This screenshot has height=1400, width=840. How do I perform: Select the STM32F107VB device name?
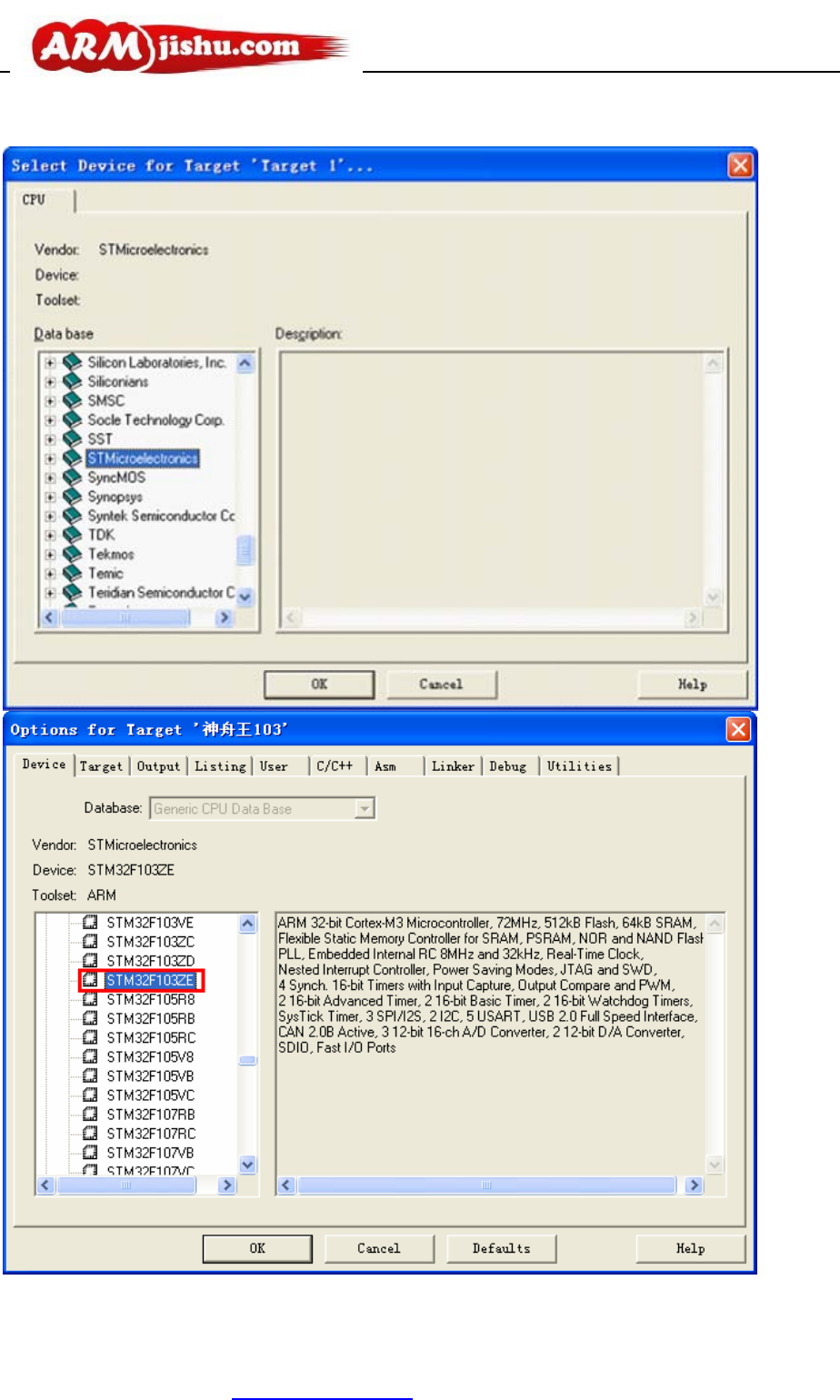(150, 1153)
